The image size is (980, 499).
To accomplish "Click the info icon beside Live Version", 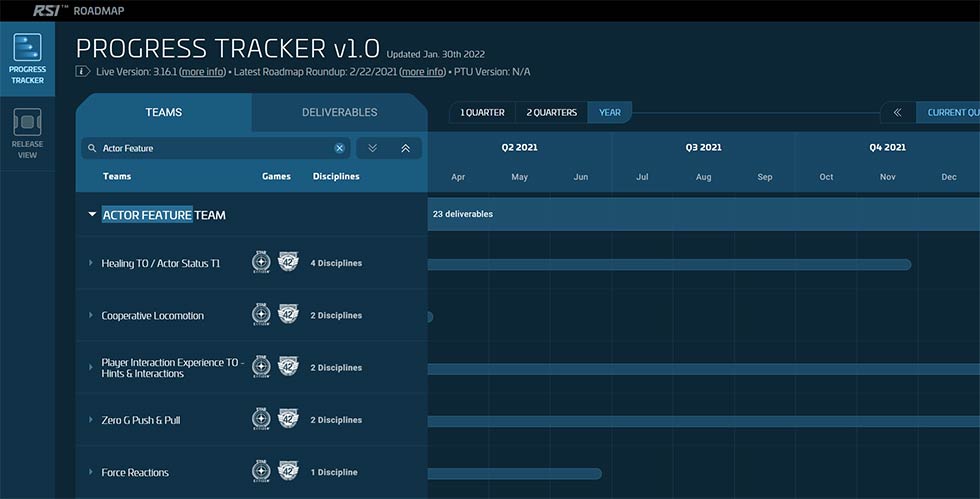I will [82, 71].
